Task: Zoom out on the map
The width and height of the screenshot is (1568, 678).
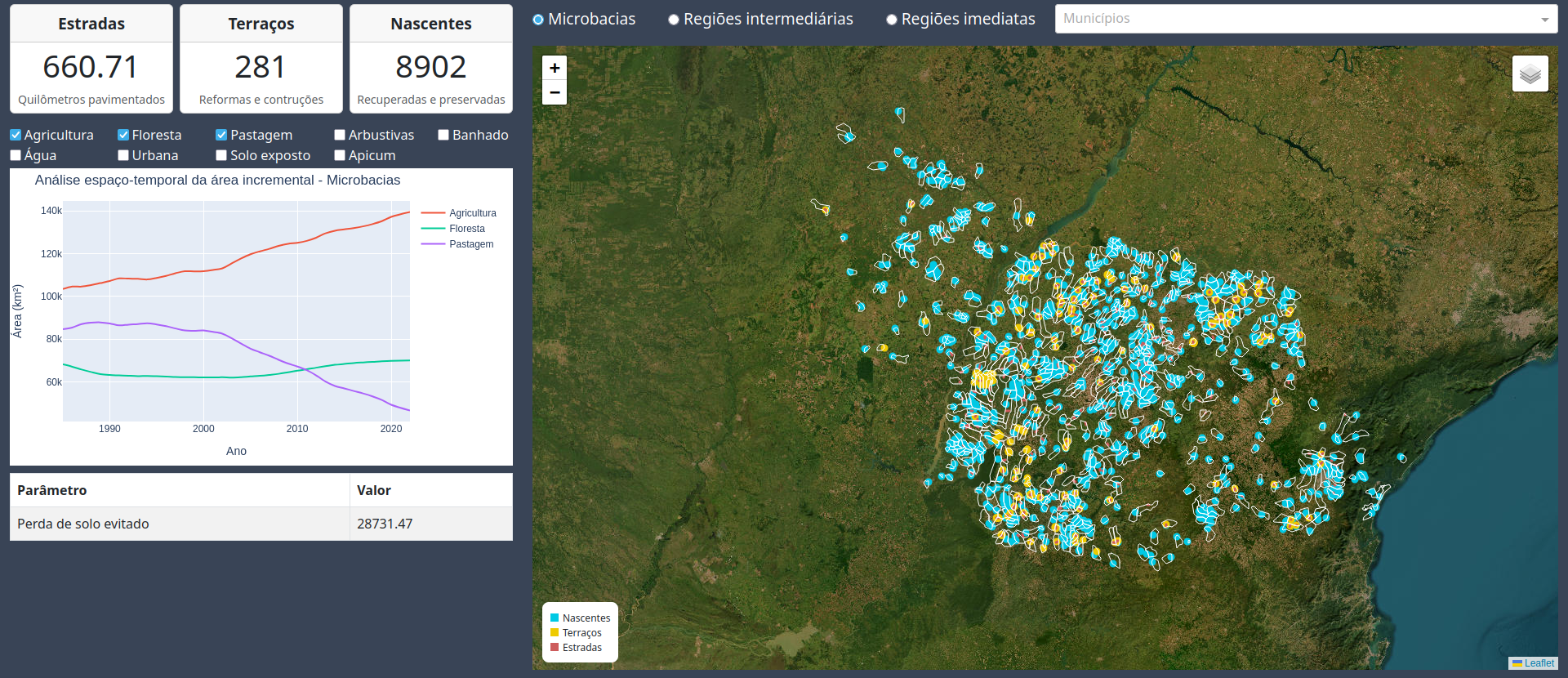Action: click(555, 92)
